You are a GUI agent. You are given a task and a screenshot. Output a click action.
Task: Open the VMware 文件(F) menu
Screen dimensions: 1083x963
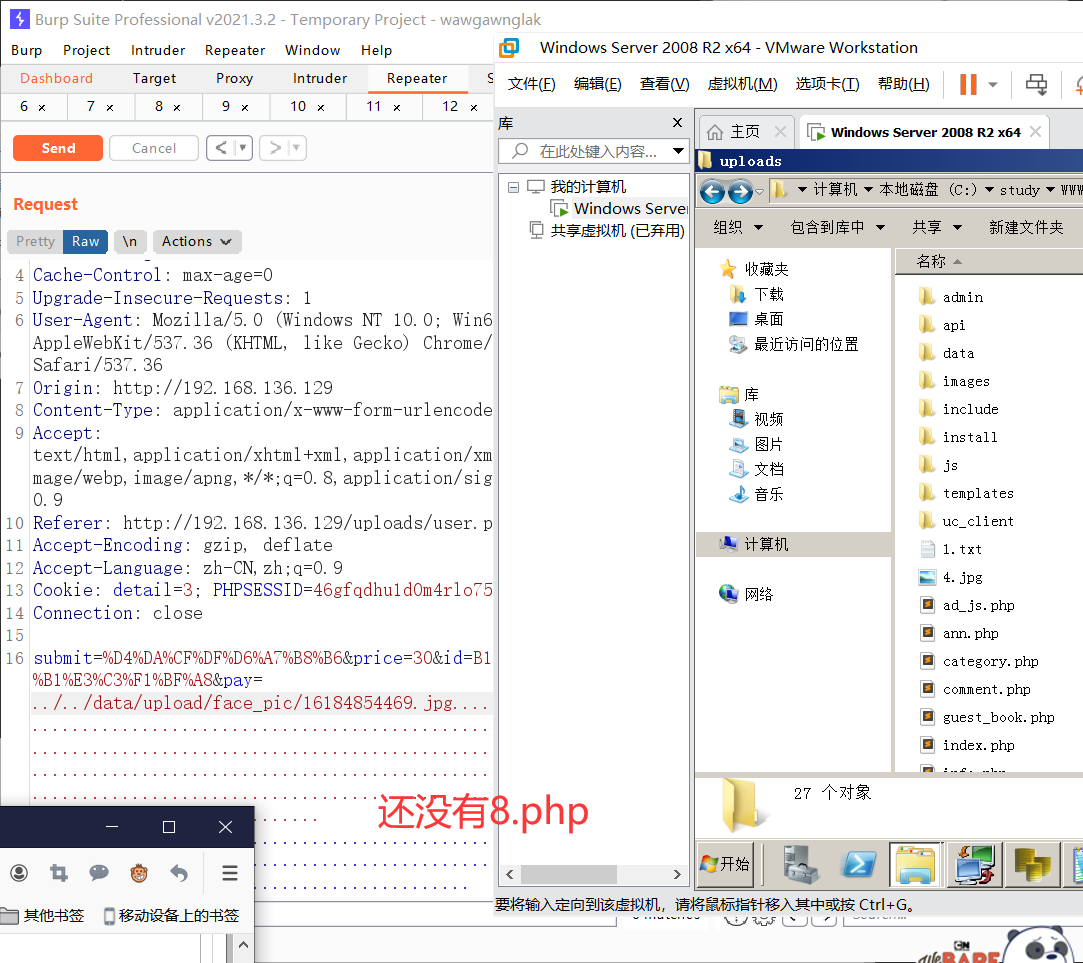click(x=531, y=84)
